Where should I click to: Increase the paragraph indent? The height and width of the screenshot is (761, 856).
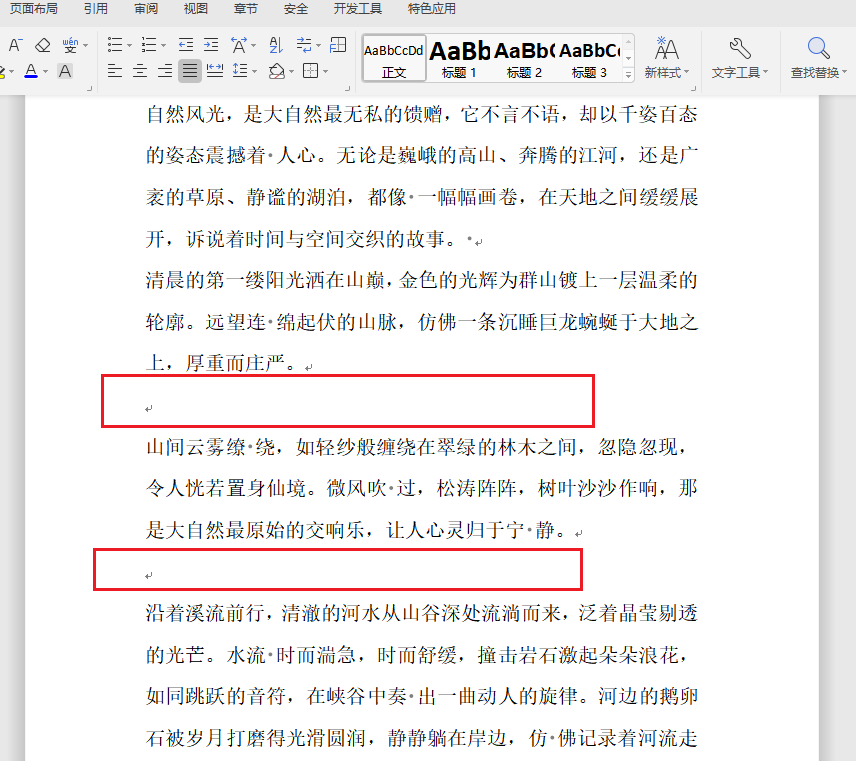(211, 45)
